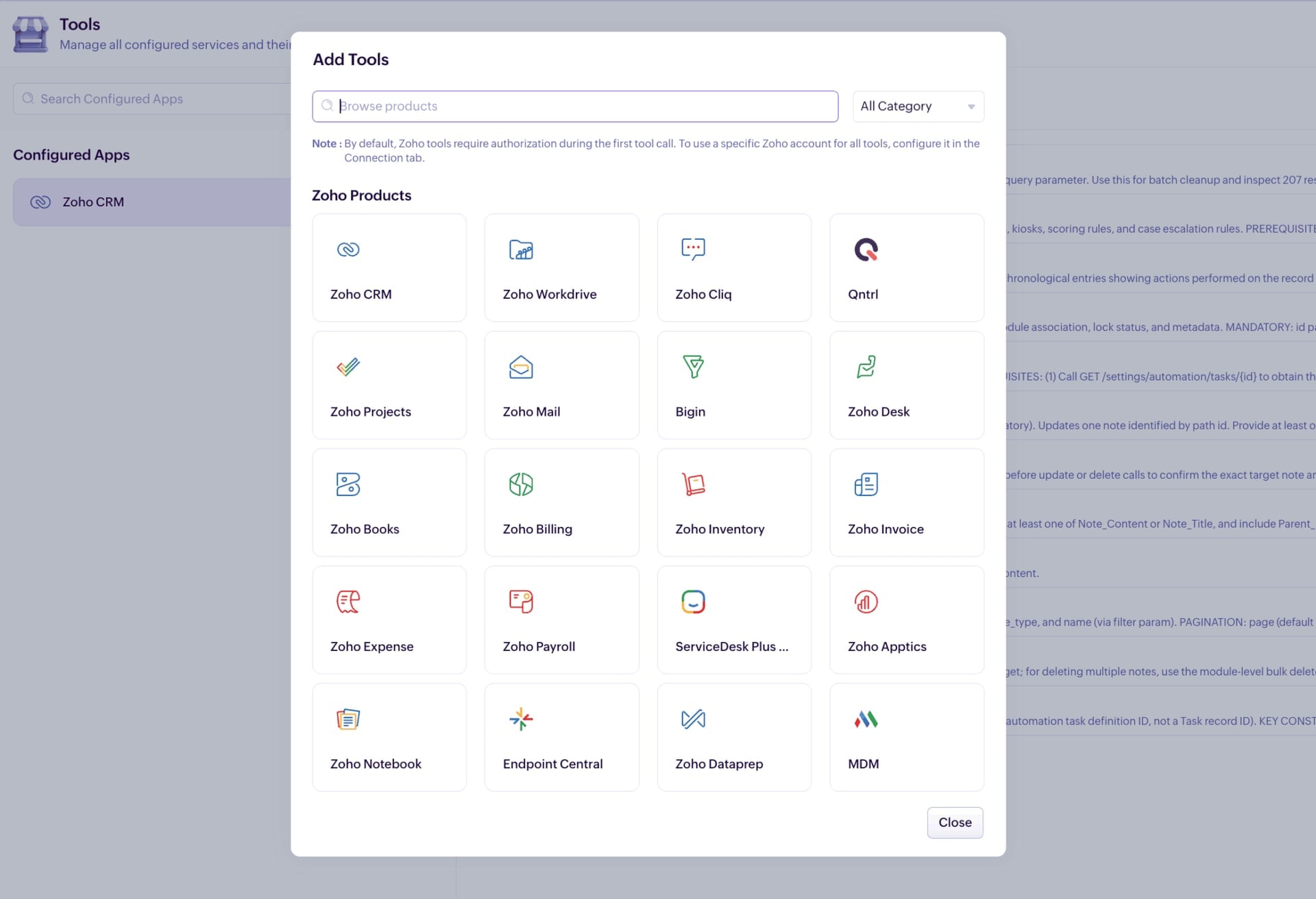Click the Zoho Dataprep label text
The width and height of the screenshot is (1316, 899).
(x=719, y=763)
